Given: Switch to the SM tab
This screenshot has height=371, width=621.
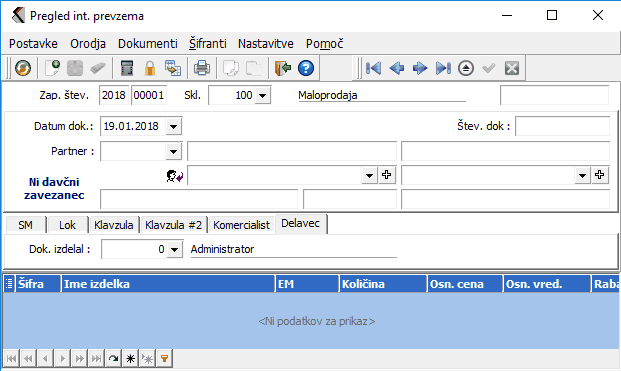Looking at the screenshot, I should [26, 225].
